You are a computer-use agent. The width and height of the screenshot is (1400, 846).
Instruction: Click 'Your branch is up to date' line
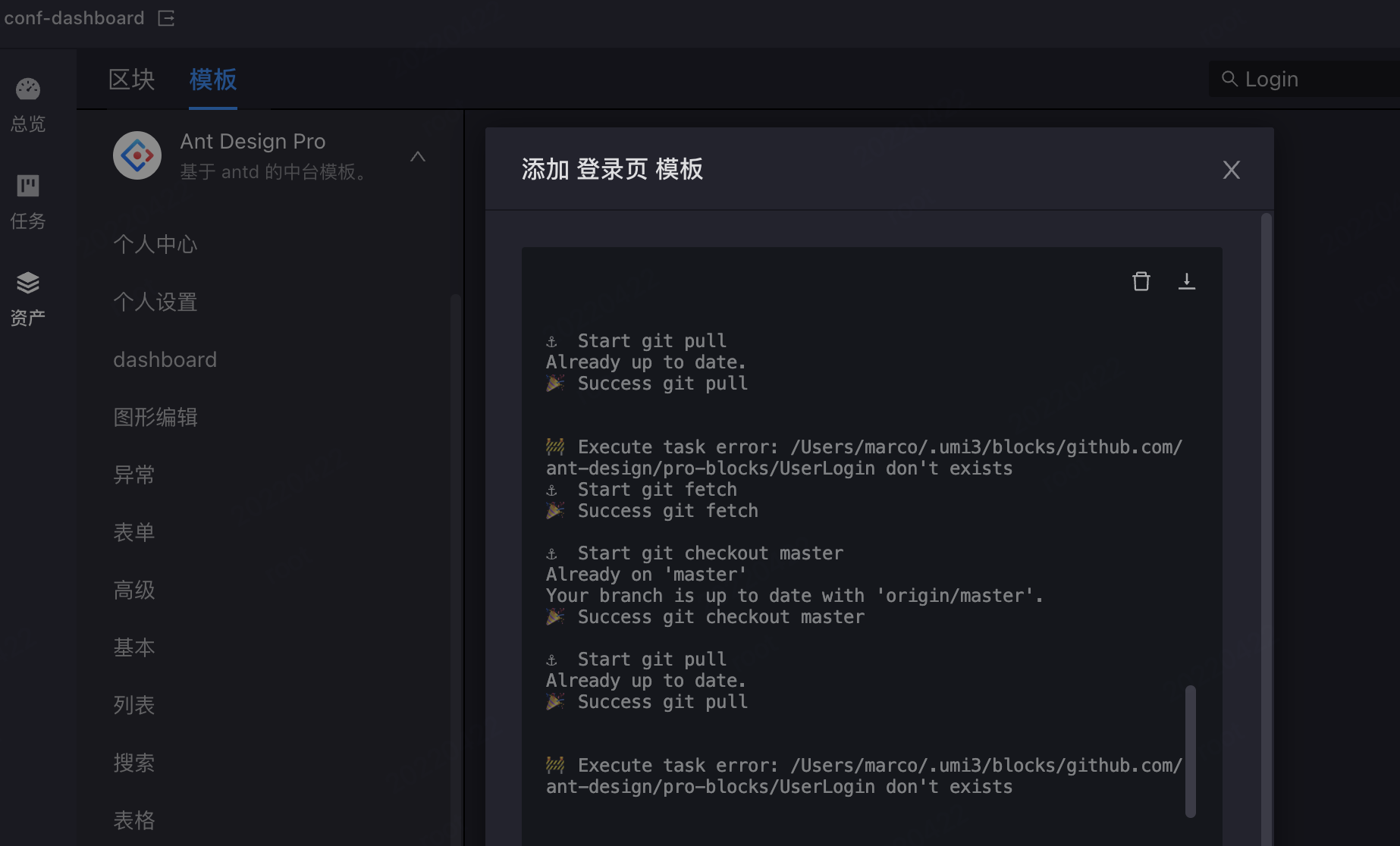tap(795, 596)
